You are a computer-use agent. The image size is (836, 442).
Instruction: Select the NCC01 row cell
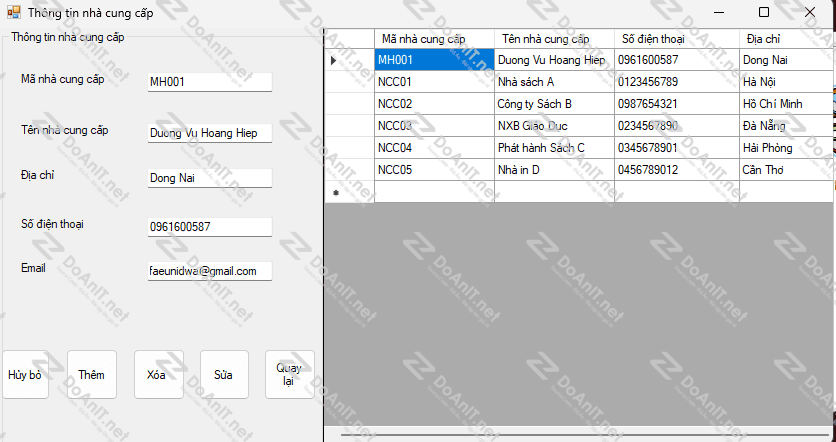point(433,82)
